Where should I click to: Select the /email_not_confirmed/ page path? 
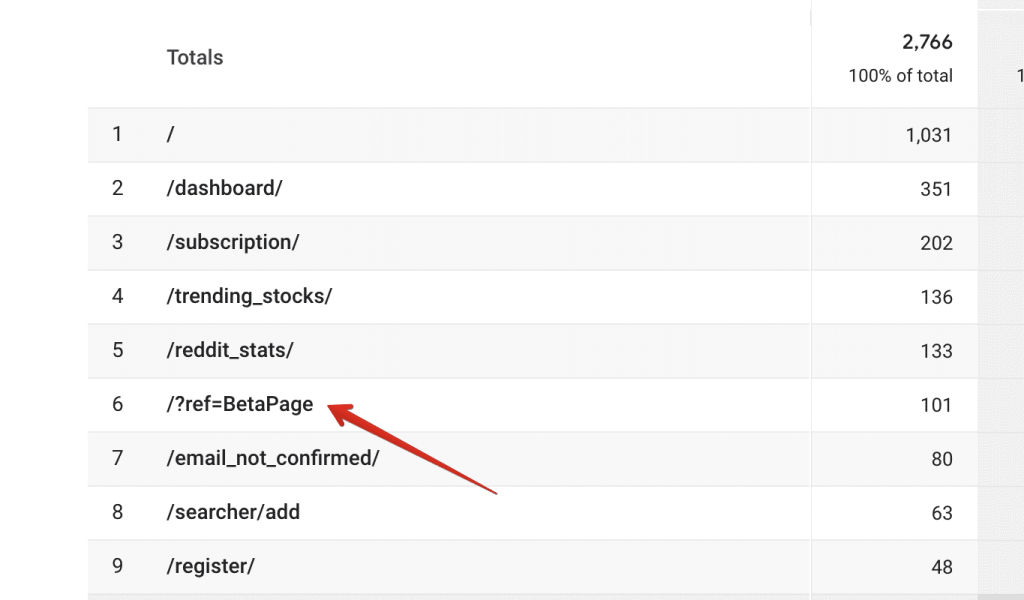click(272, 458)
